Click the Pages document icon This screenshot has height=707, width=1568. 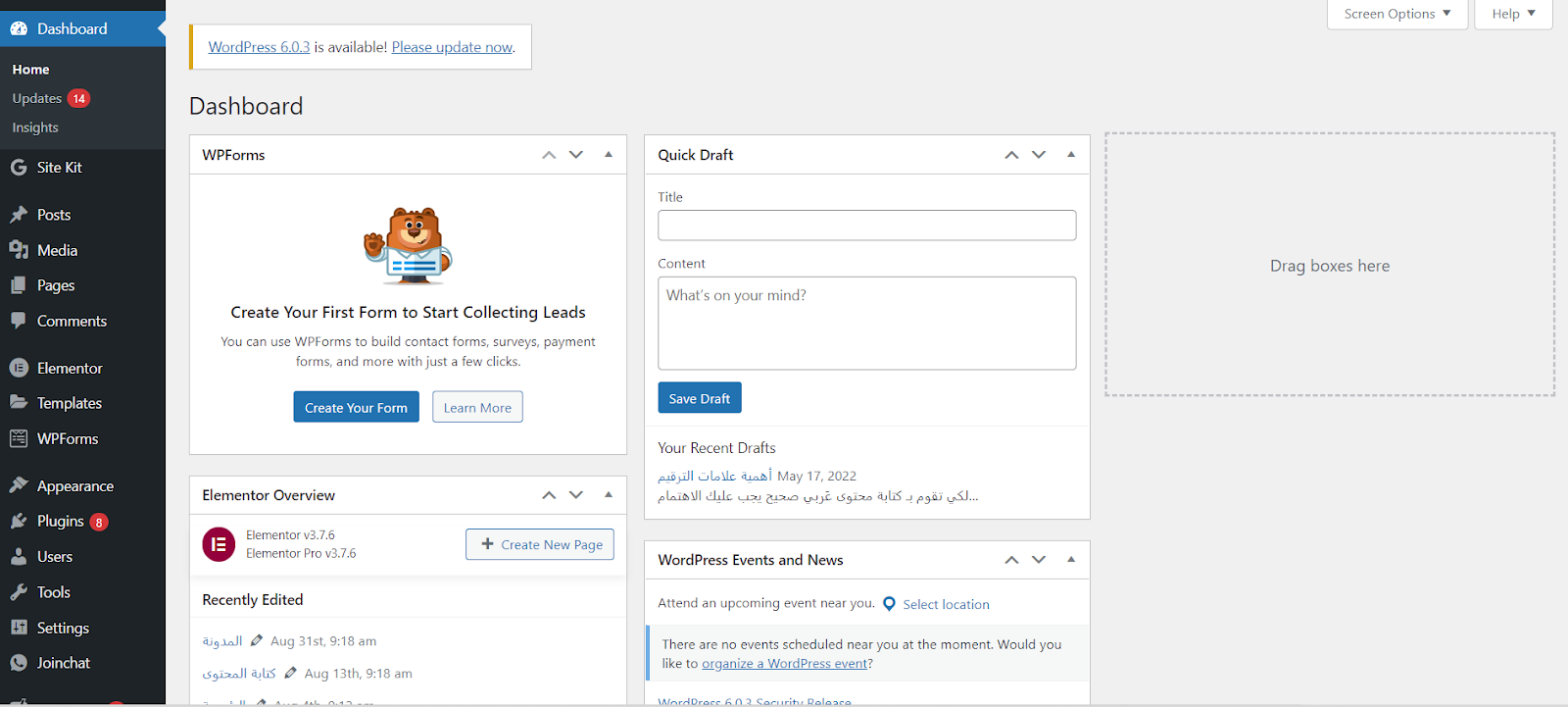click(19, 285)
